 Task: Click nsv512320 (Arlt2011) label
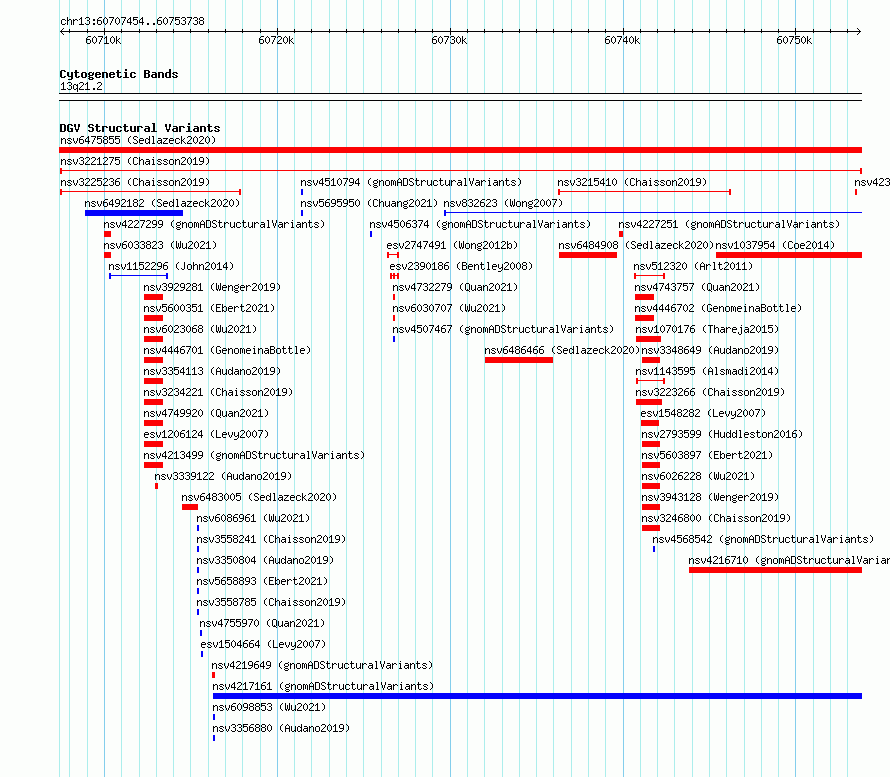click(x=694, y=266)
